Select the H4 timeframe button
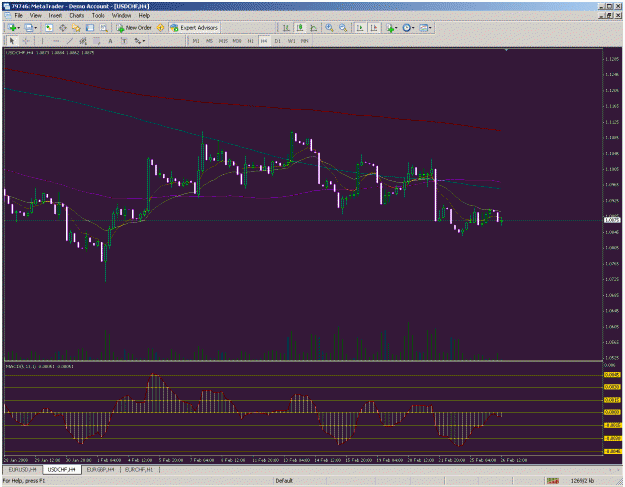Viewport: 625px width, 487px height. 264,41
